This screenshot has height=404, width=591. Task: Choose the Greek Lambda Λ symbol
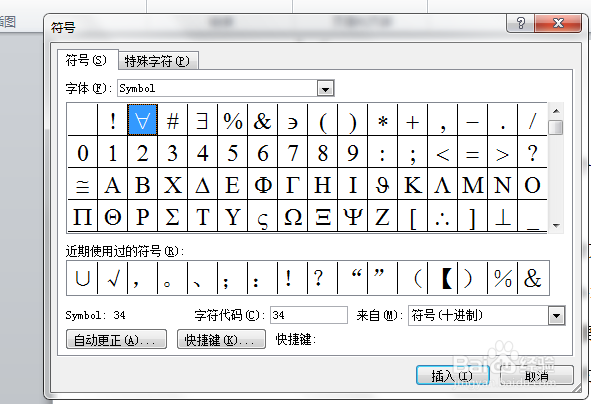coord(442,184)
